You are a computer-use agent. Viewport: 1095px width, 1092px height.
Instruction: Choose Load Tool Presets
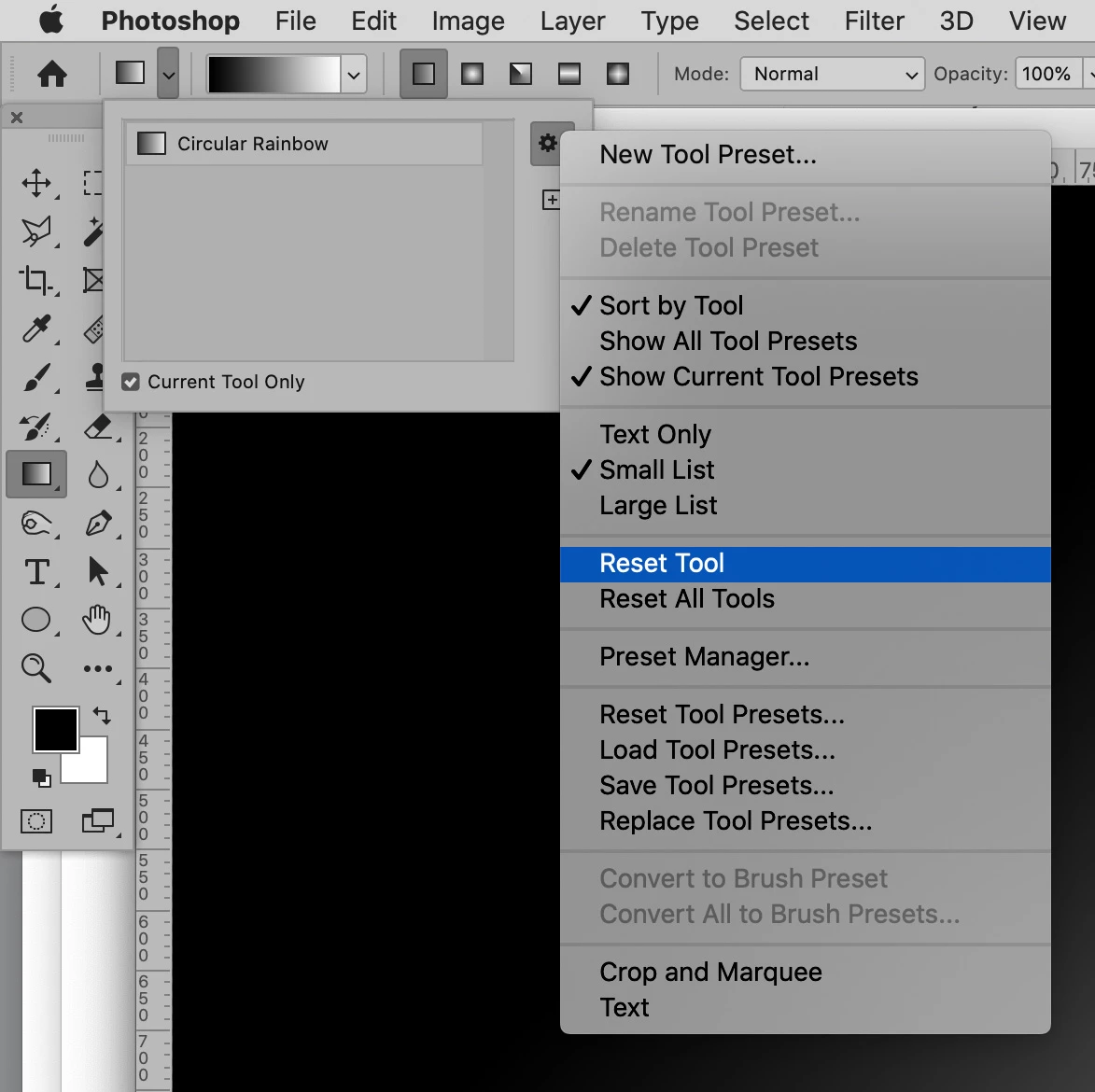point(806,750)
